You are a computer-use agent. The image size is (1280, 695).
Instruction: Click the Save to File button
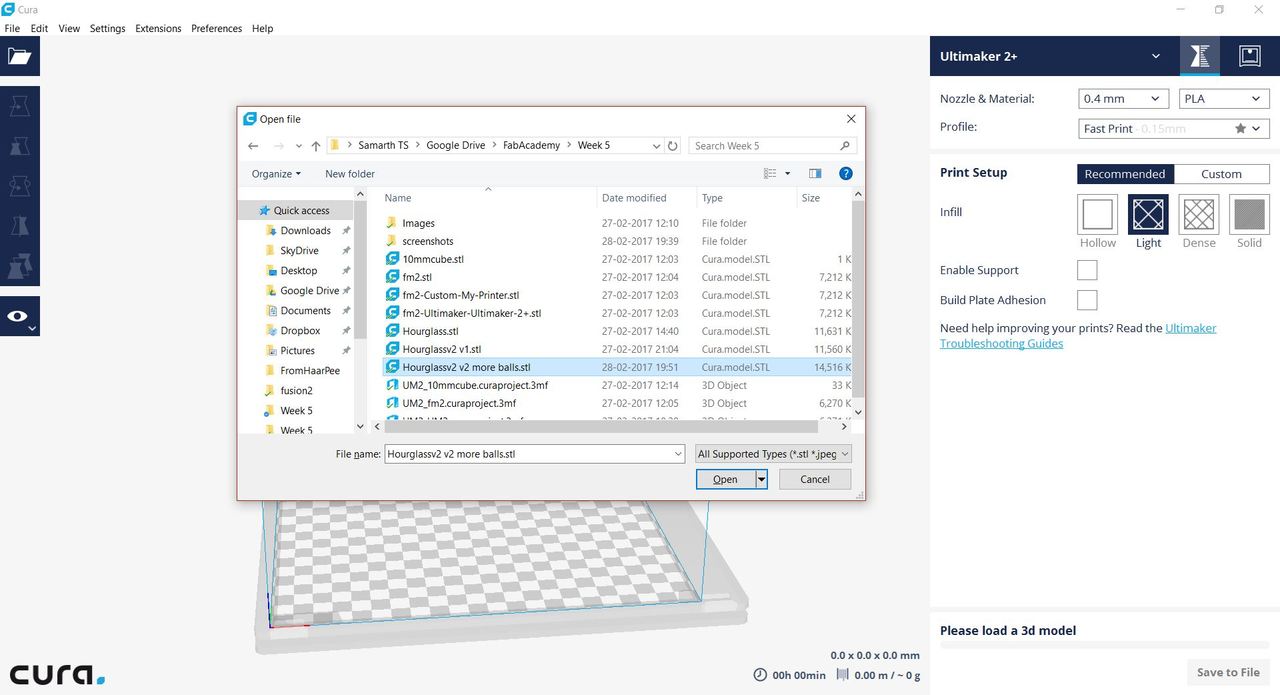click(1228, 672)
